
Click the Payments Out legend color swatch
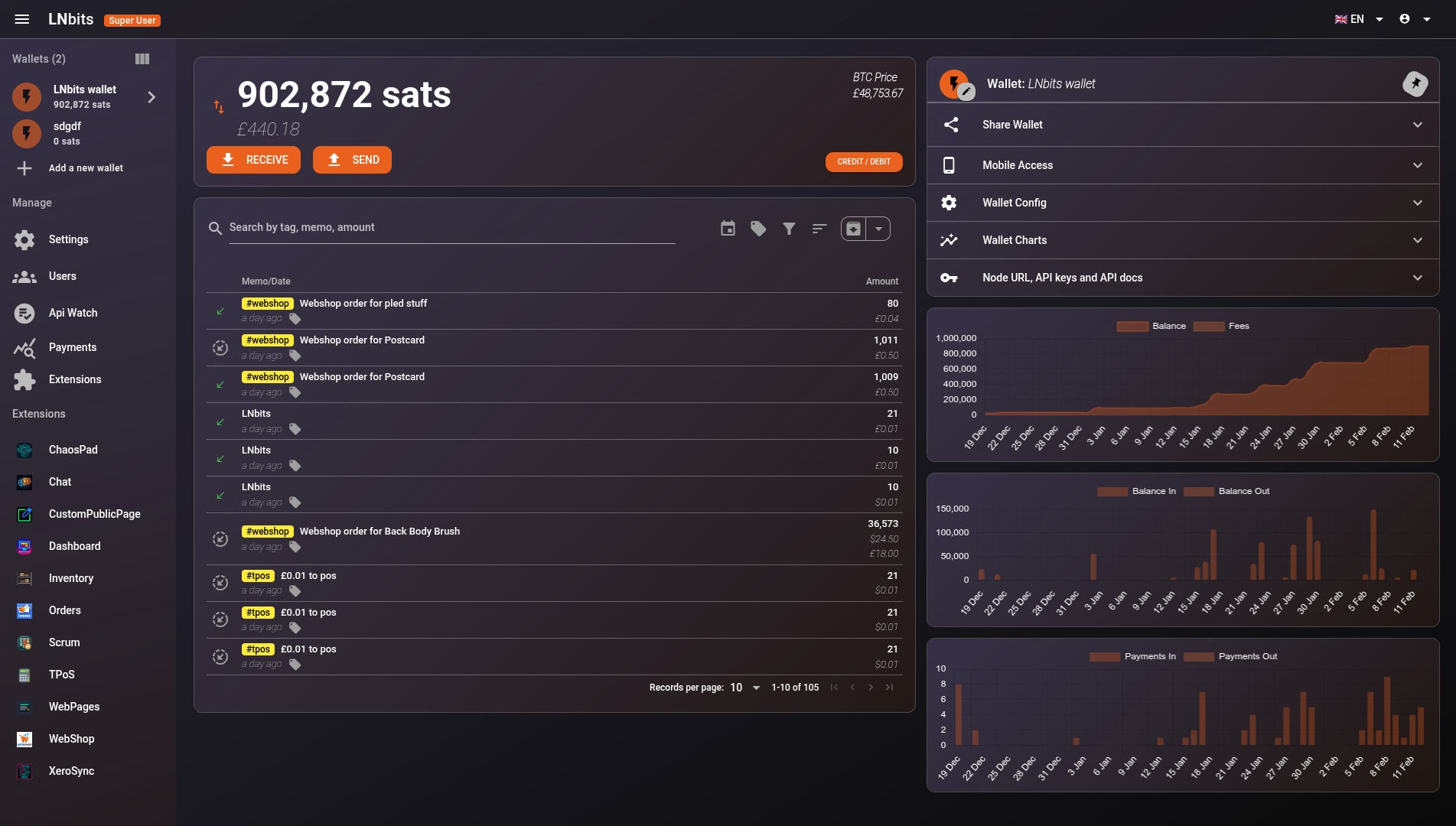click(1199, 656)
